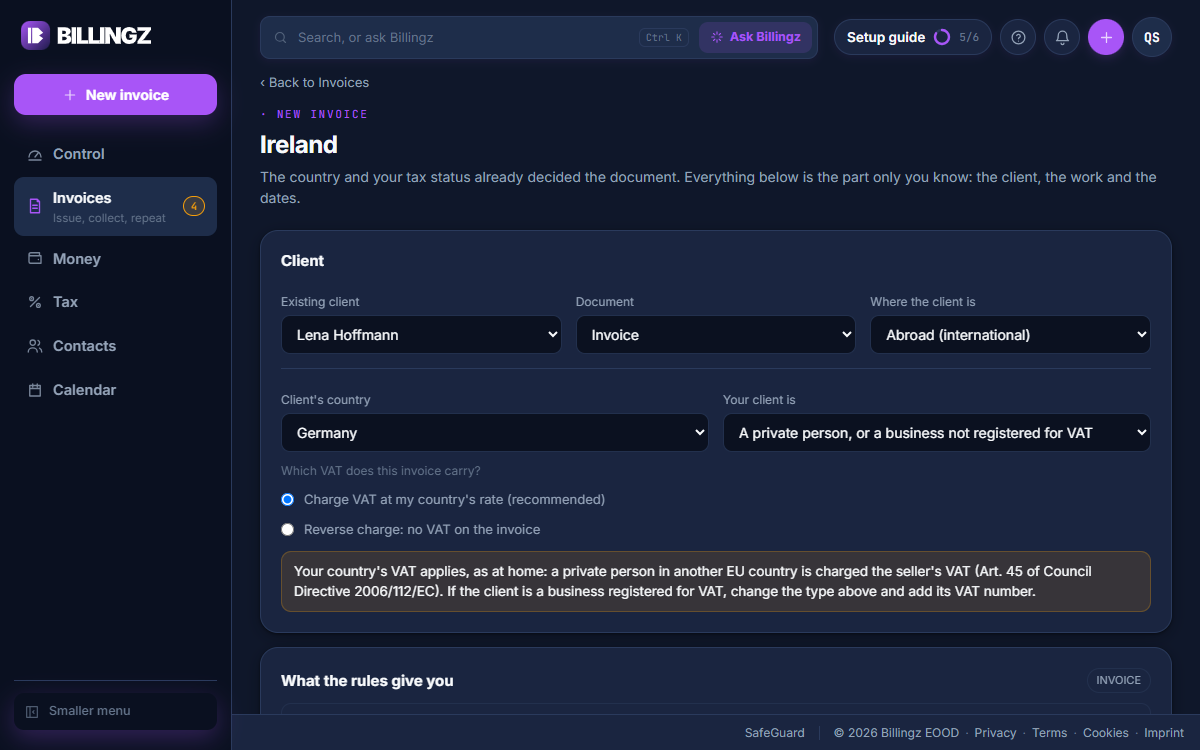Click the SafeGuard footer link

(775, 733)
